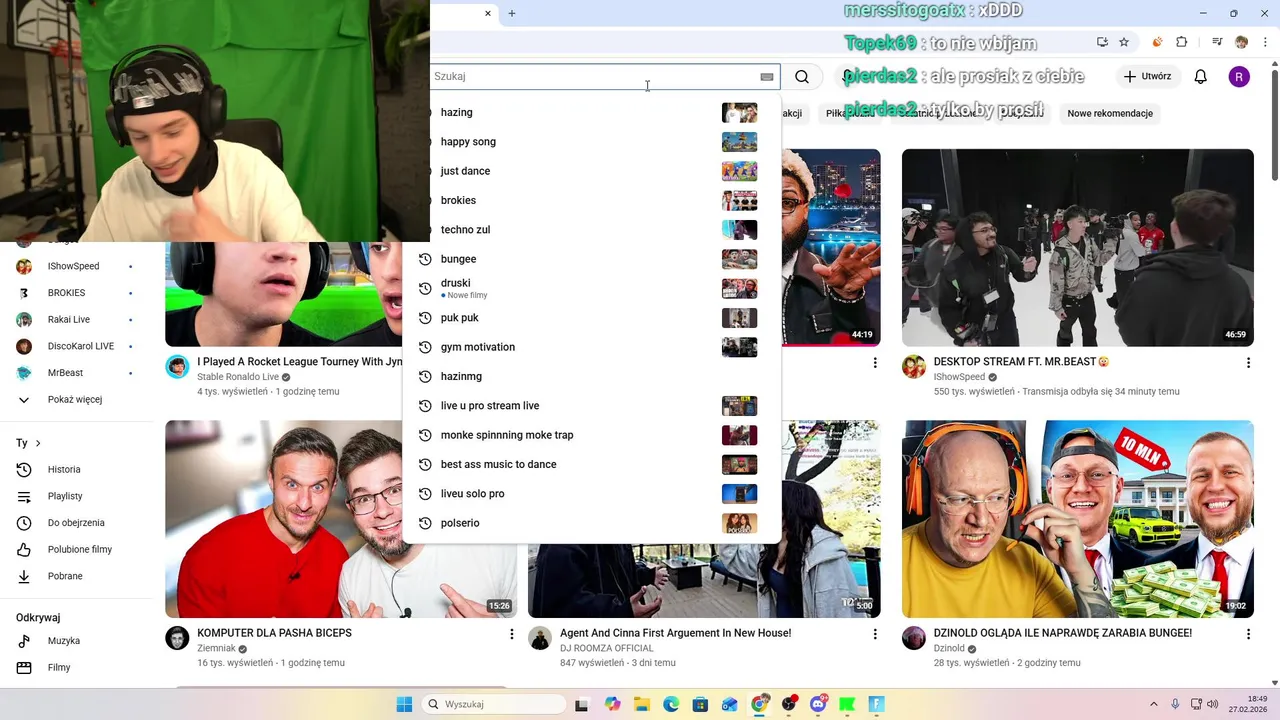Click the Szukaj YouTube search field
The image size is (1280, 720).
tap(605, 77)
